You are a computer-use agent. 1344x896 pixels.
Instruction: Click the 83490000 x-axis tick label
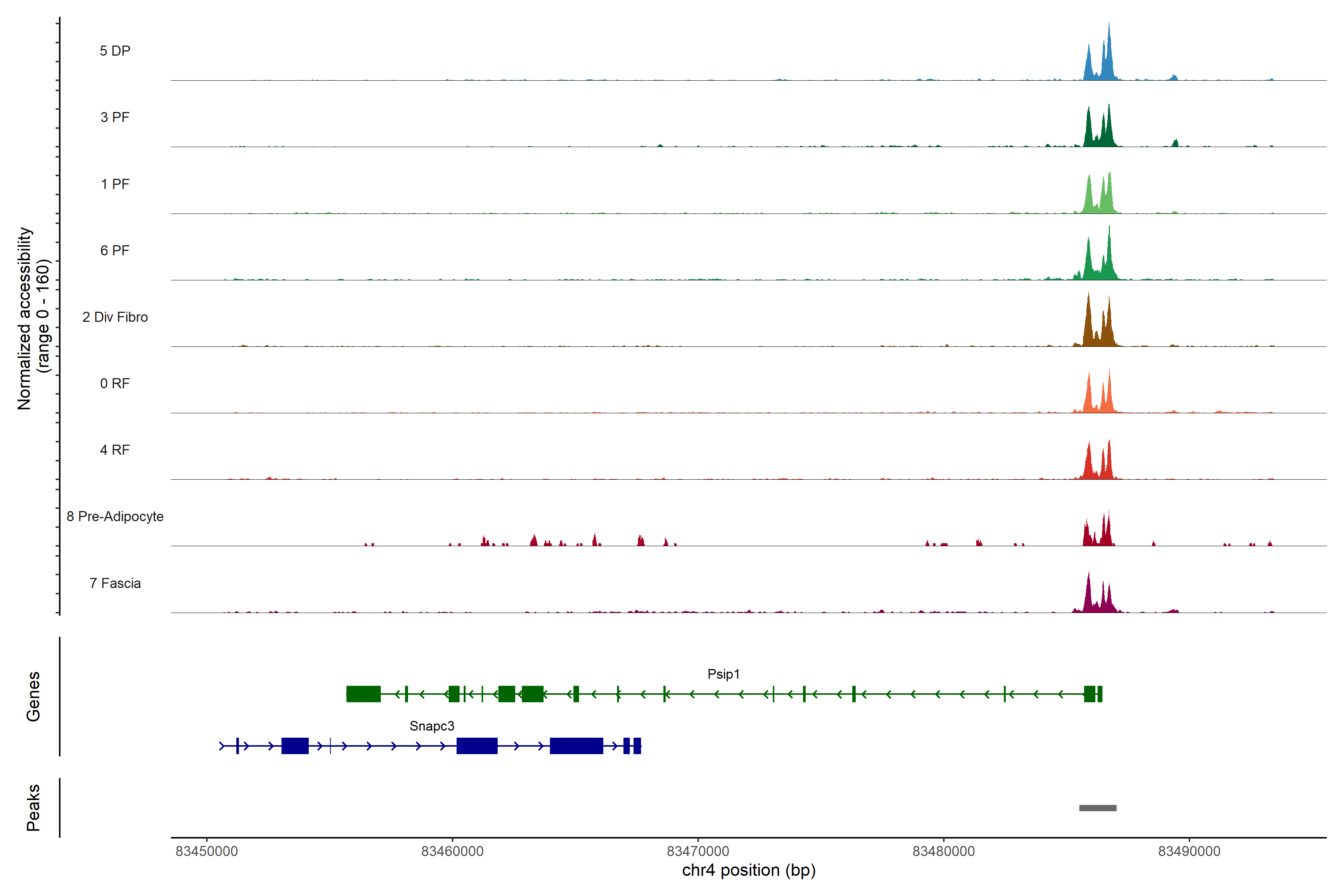point(1189,852)
